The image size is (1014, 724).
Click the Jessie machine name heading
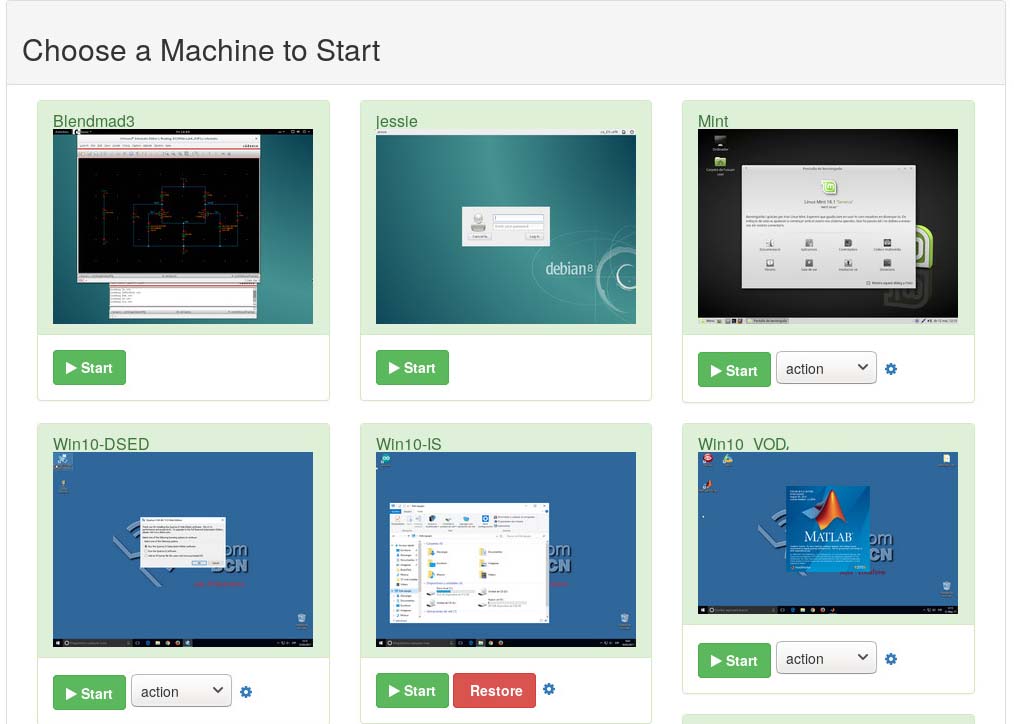(x=396, y=121)
